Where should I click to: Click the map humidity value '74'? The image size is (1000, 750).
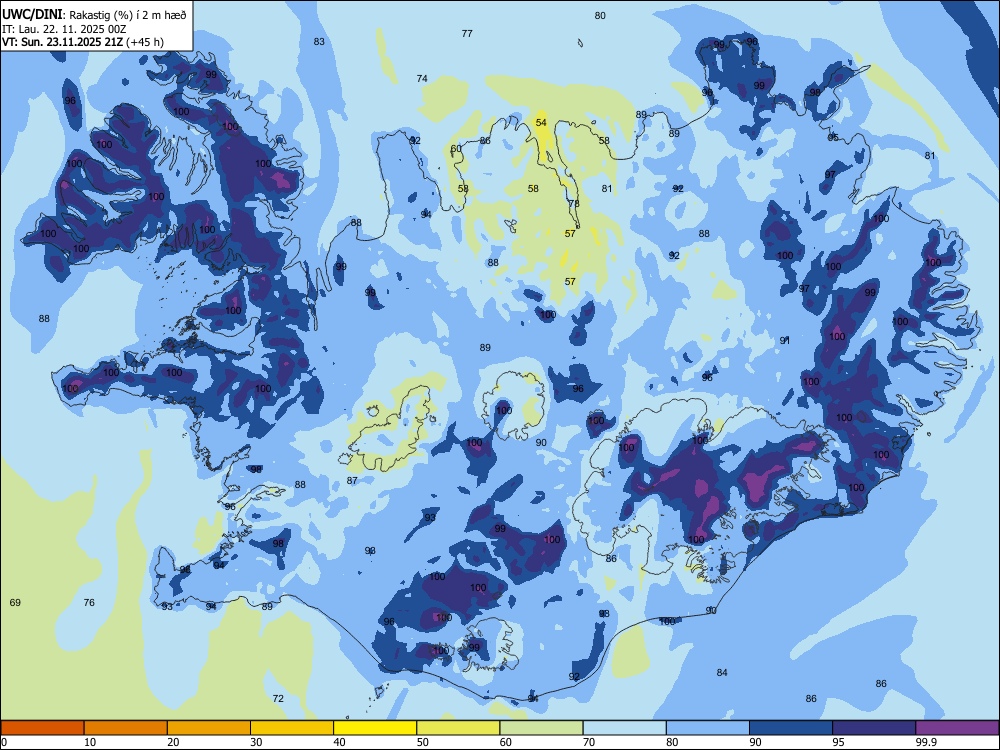[x=422, y=79]
